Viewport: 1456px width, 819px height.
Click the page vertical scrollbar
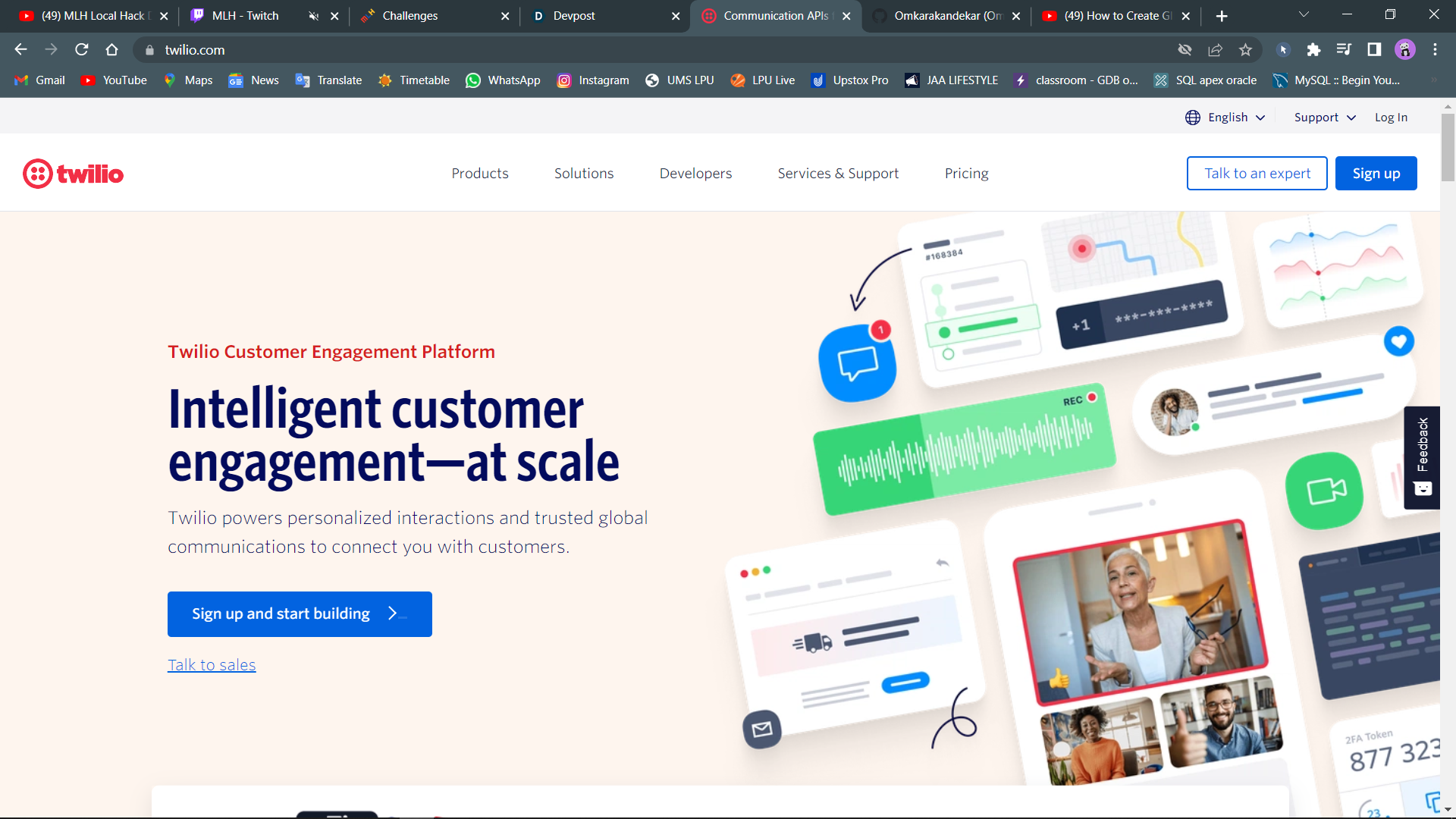[1448, 148]
